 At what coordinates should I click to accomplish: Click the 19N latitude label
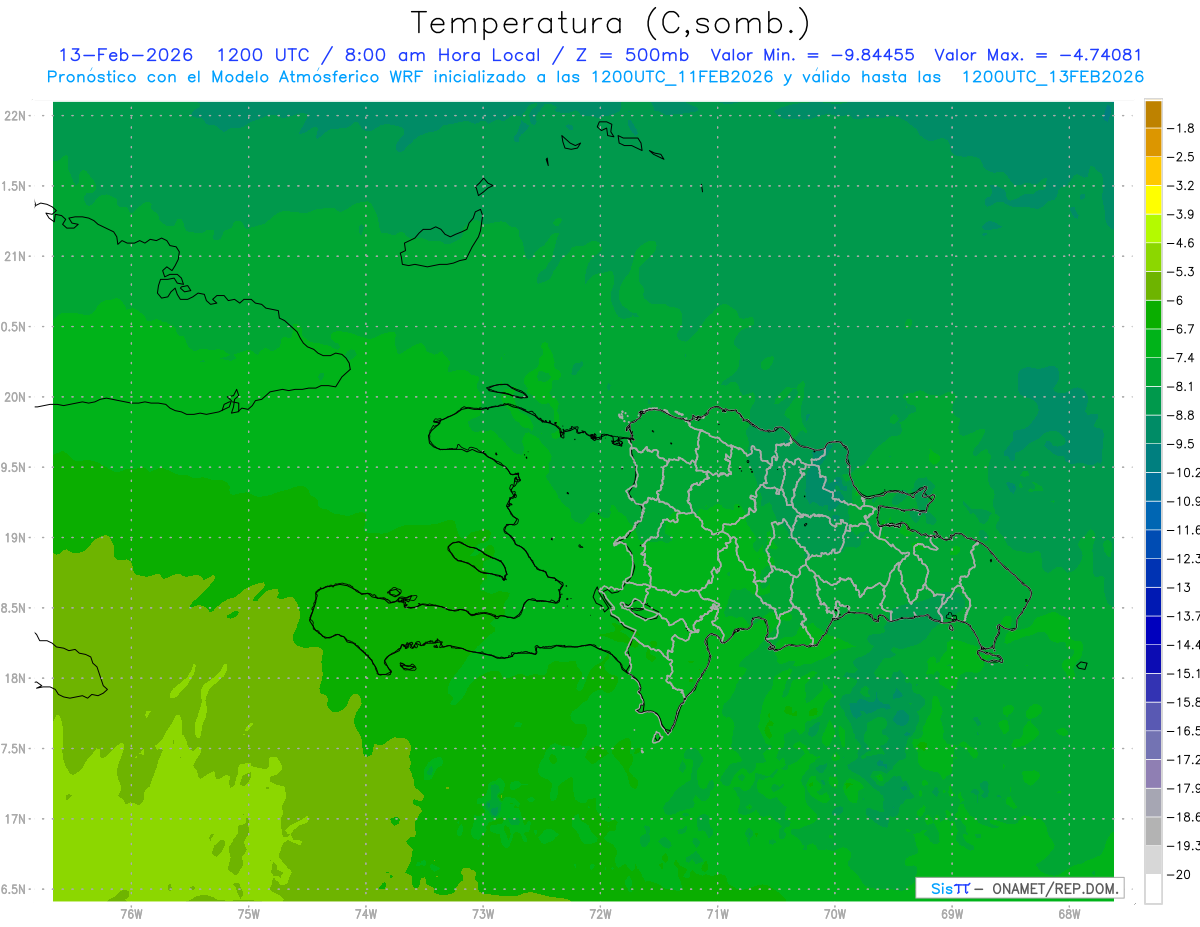point(17,538)
